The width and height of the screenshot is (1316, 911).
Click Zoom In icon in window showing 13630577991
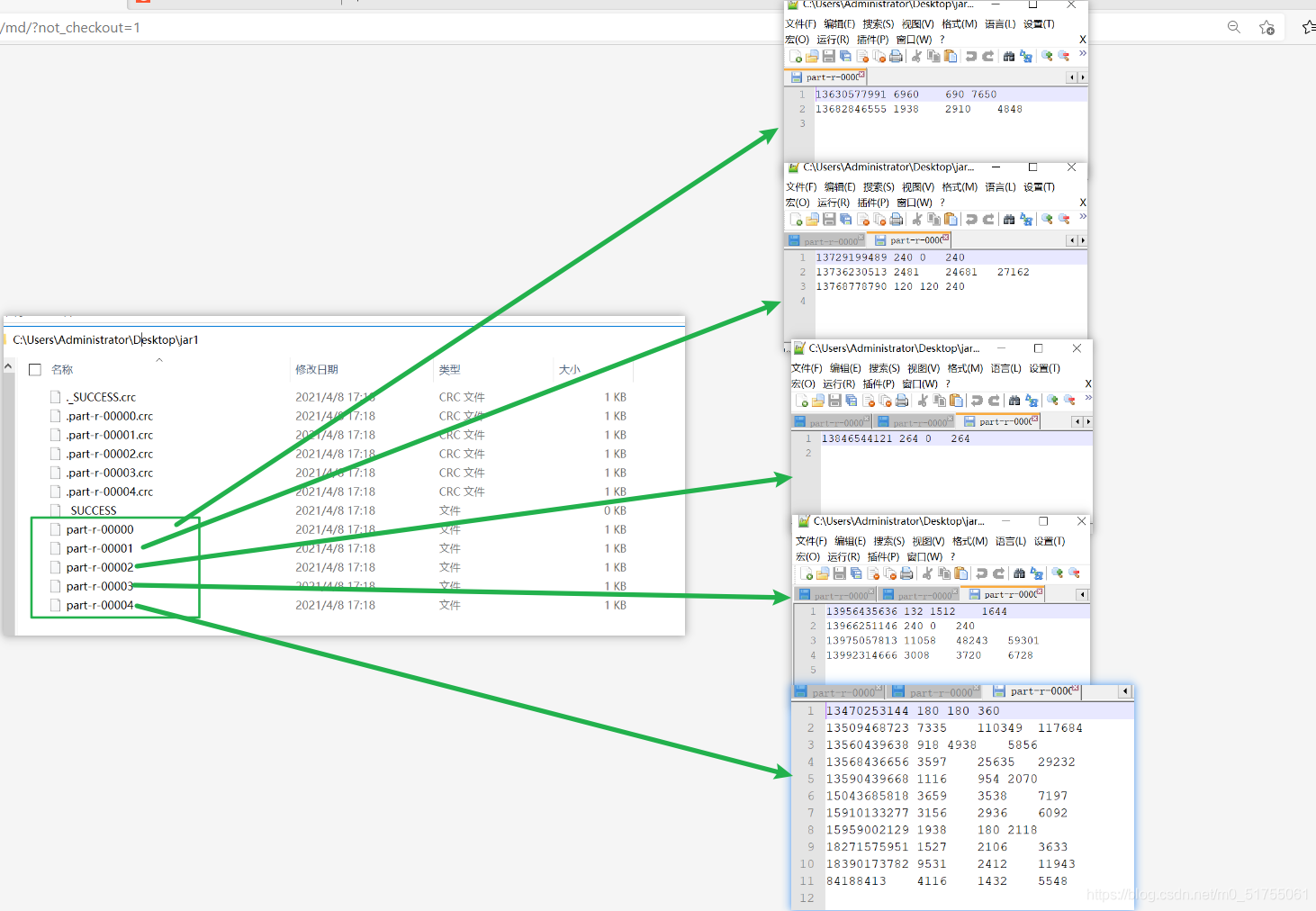coord(1047,56)
